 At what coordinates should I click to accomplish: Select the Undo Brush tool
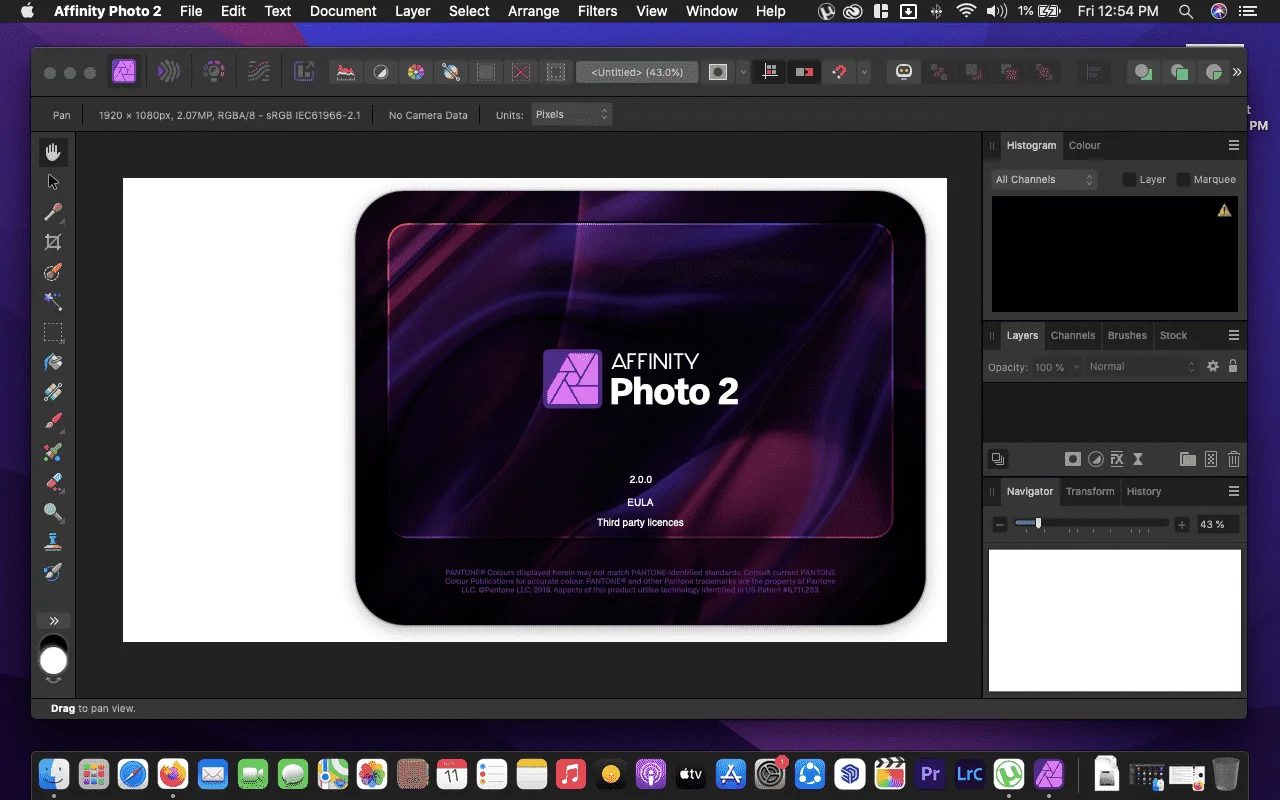pos(53,572)
